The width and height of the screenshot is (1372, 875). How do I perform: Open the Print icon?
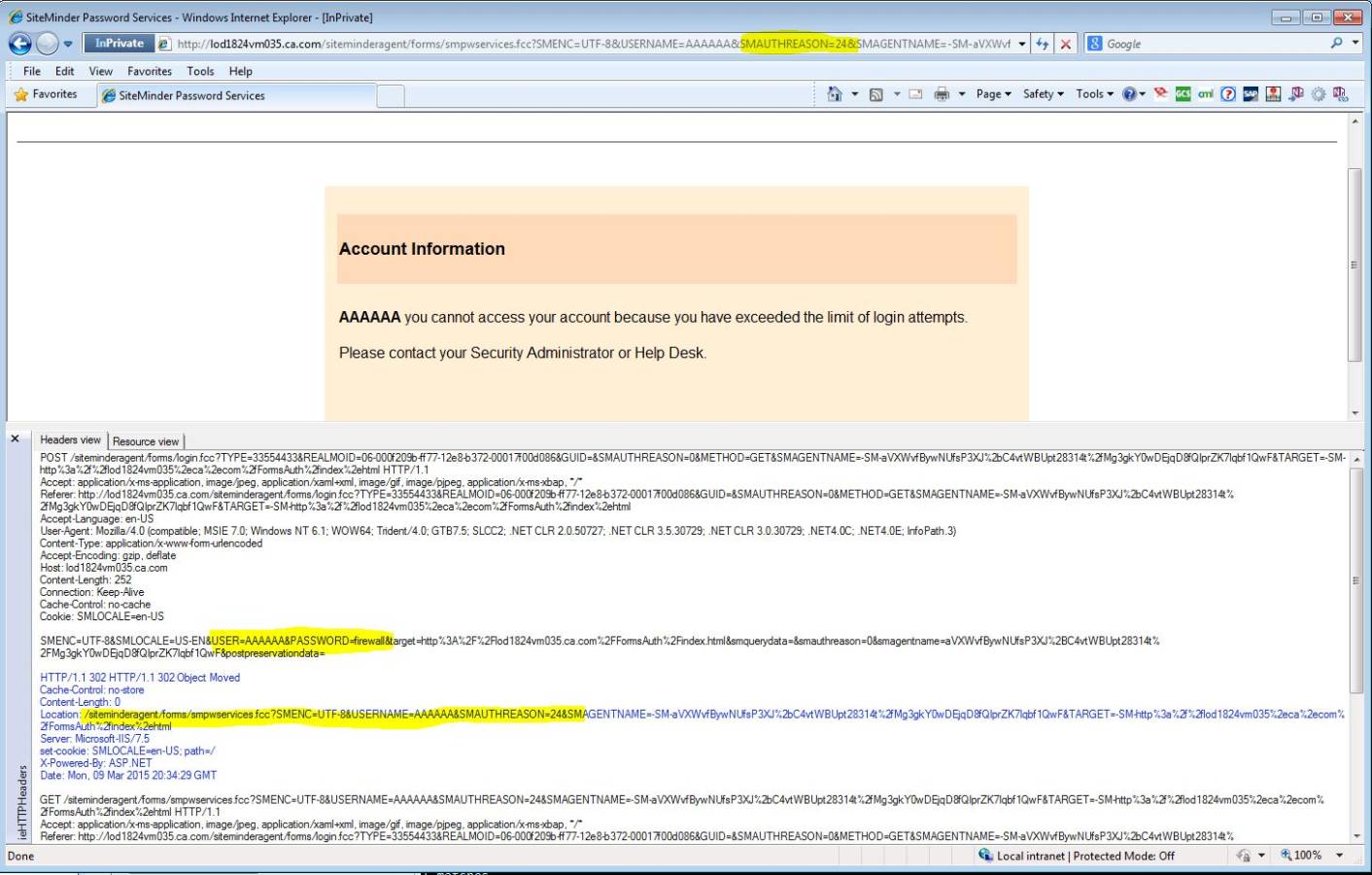[940, 94]
